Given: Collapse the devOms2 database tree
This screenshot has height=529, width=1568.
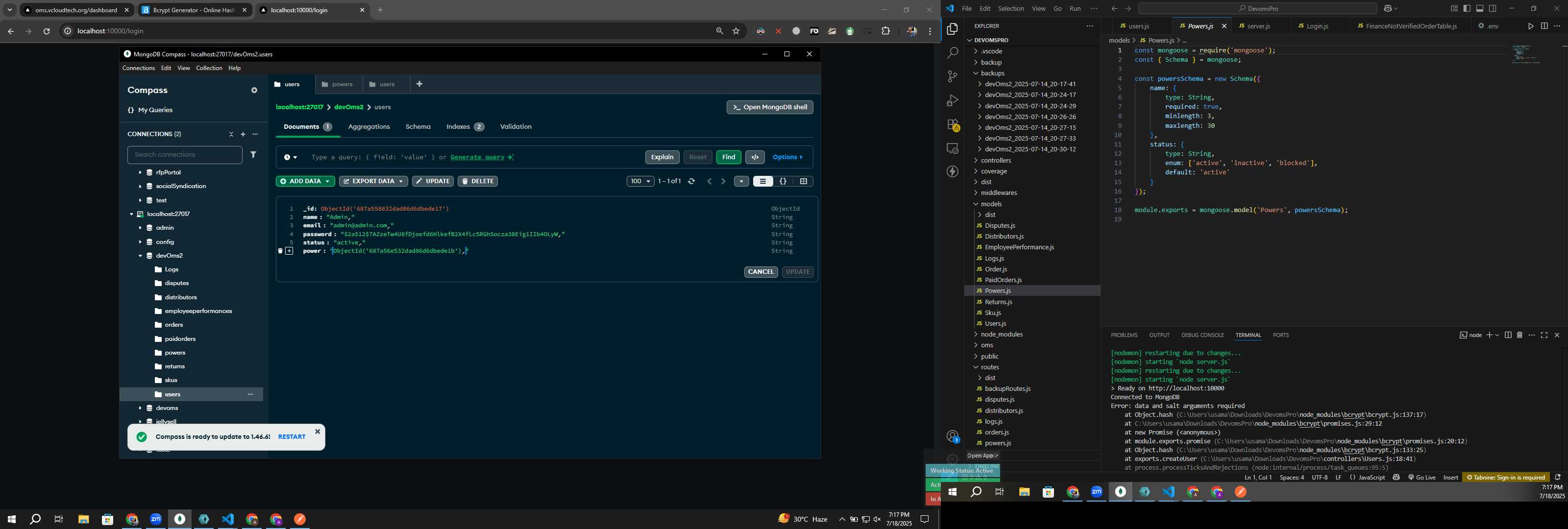Looking at the screenshot, I should point(140,256).
